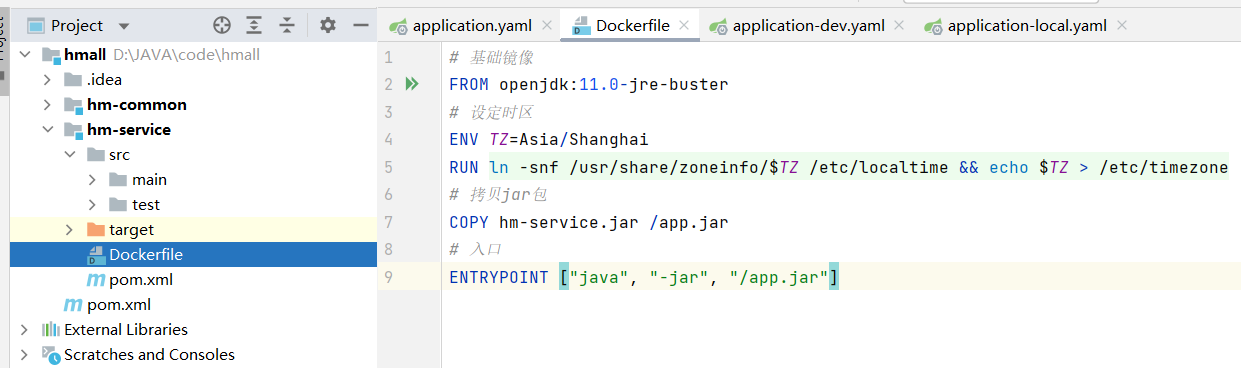Click the FROM keyword on line 2

click(x=469, y=85)
